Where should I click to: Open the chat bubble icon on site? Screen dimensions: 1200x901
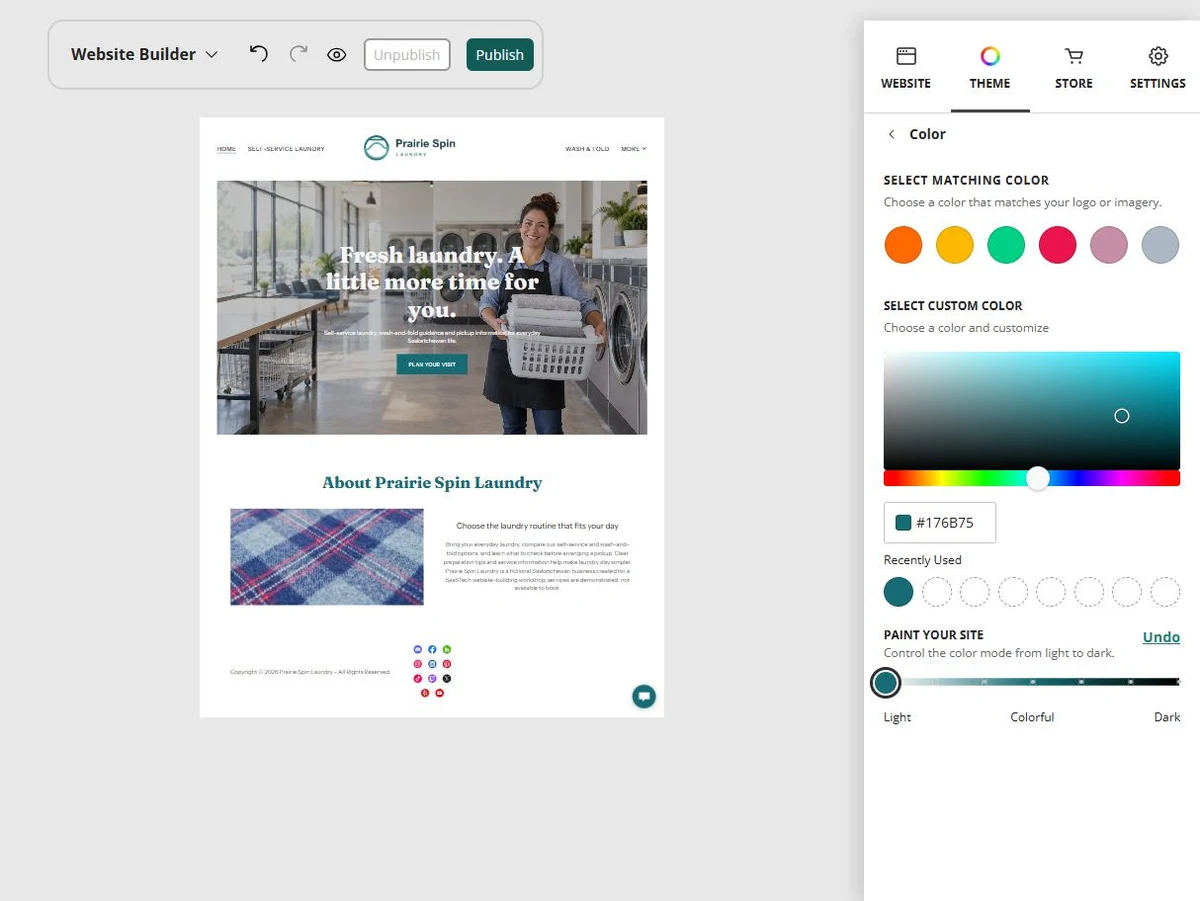coord(644,696)
